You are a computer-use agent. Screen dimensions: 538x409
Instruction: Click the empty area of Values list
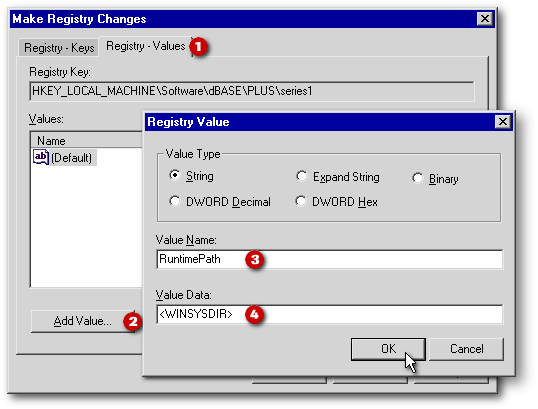tap(86, 226)
